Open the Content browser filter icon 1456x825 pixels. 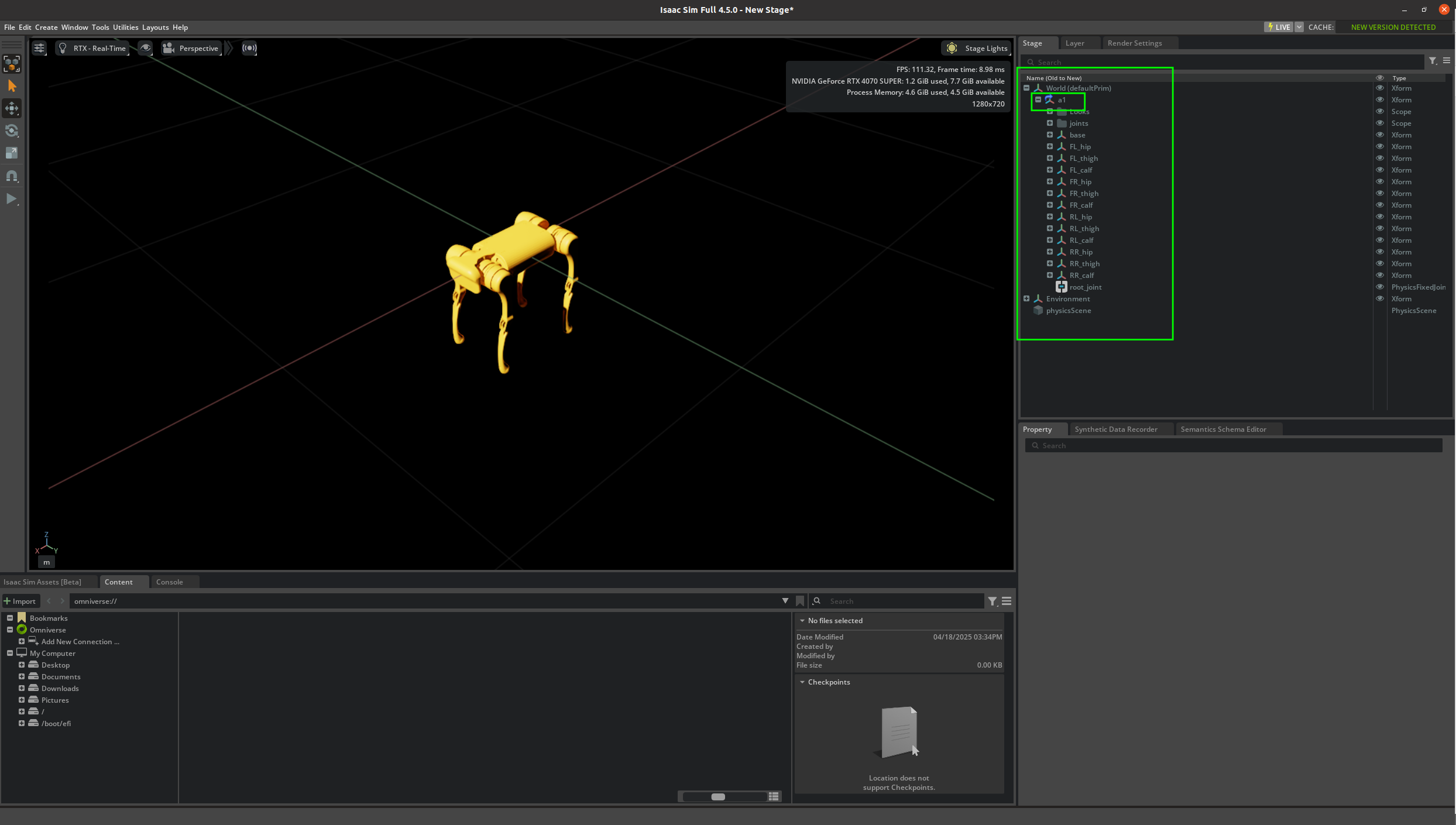coord(993,601)
